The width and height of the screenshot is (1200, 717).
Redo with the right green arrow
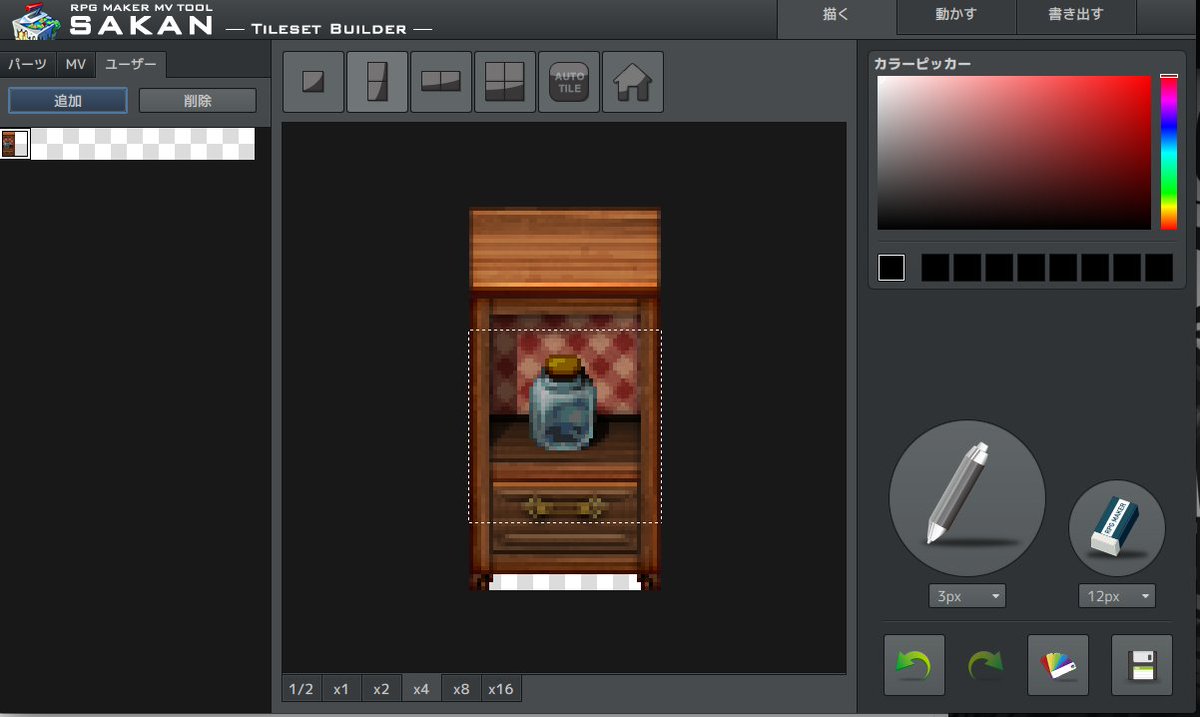985,665
